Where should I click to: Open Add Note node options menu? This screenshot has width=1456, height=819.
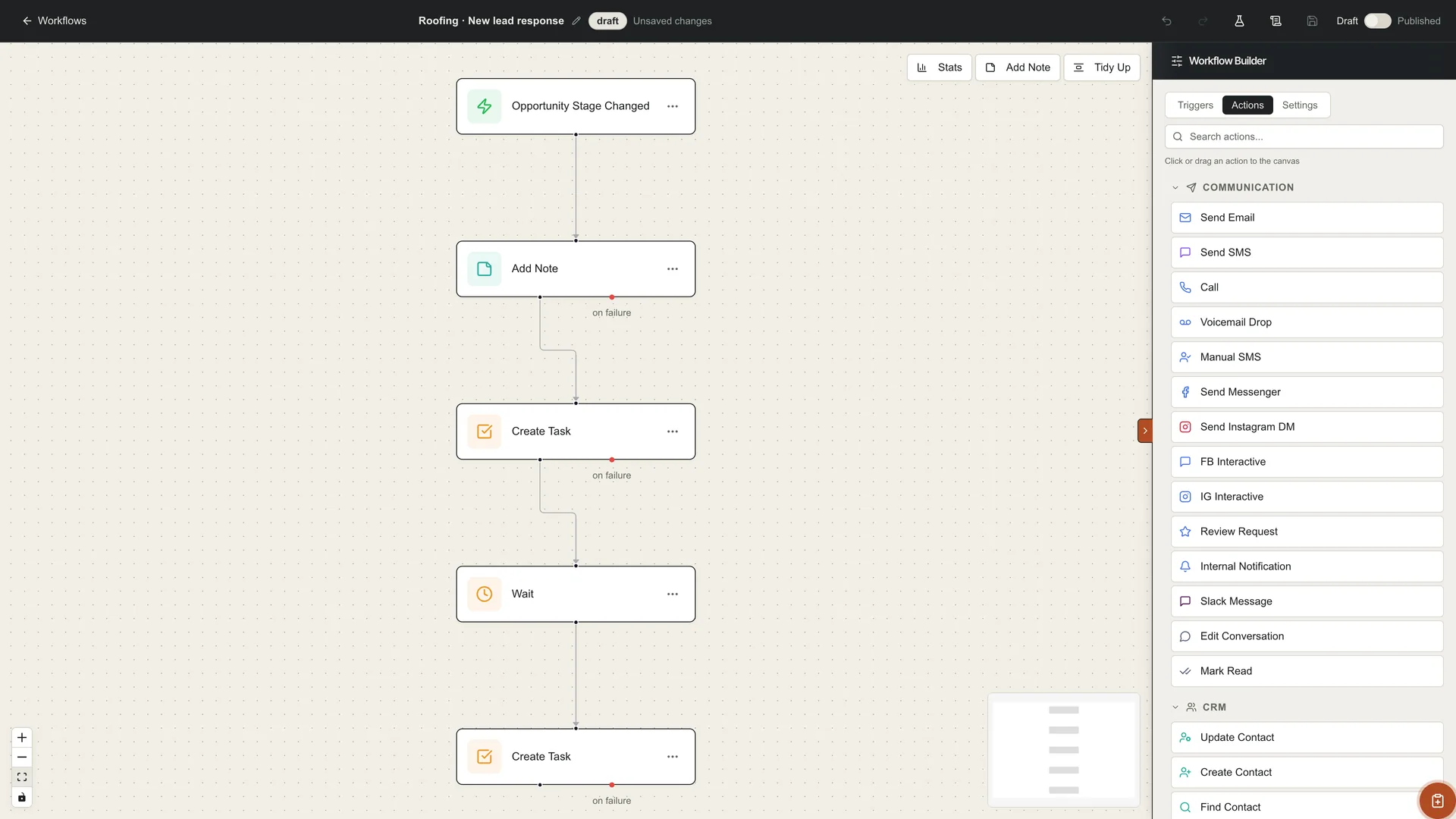click(x=673, y=268)
